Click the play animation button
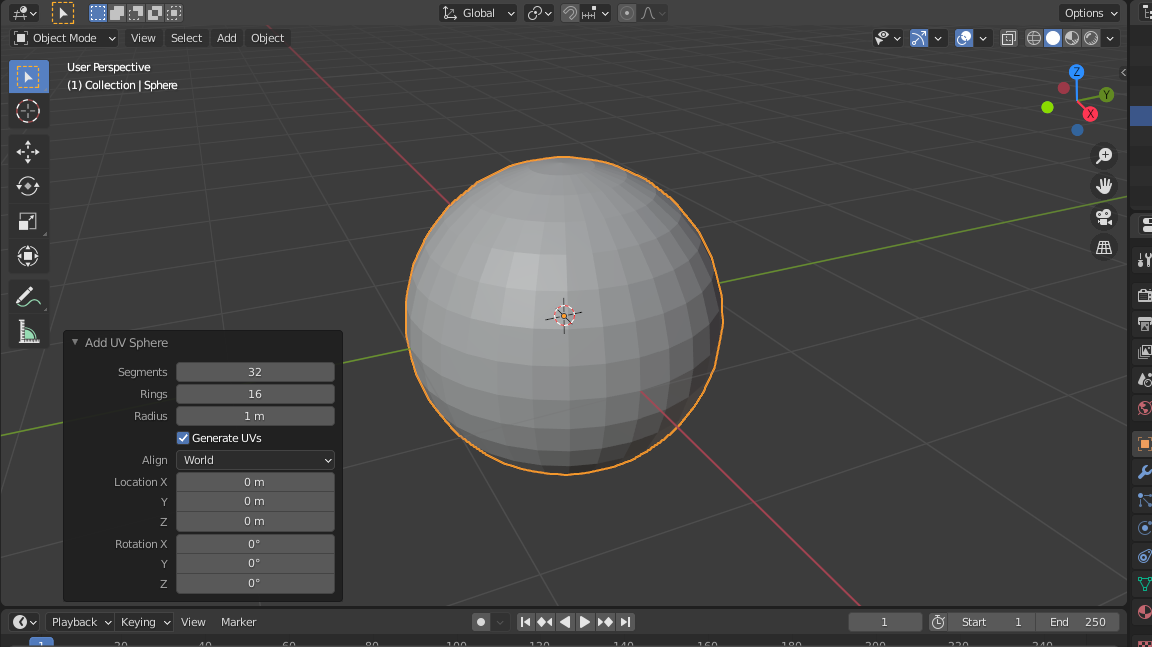 pos(585,622)
